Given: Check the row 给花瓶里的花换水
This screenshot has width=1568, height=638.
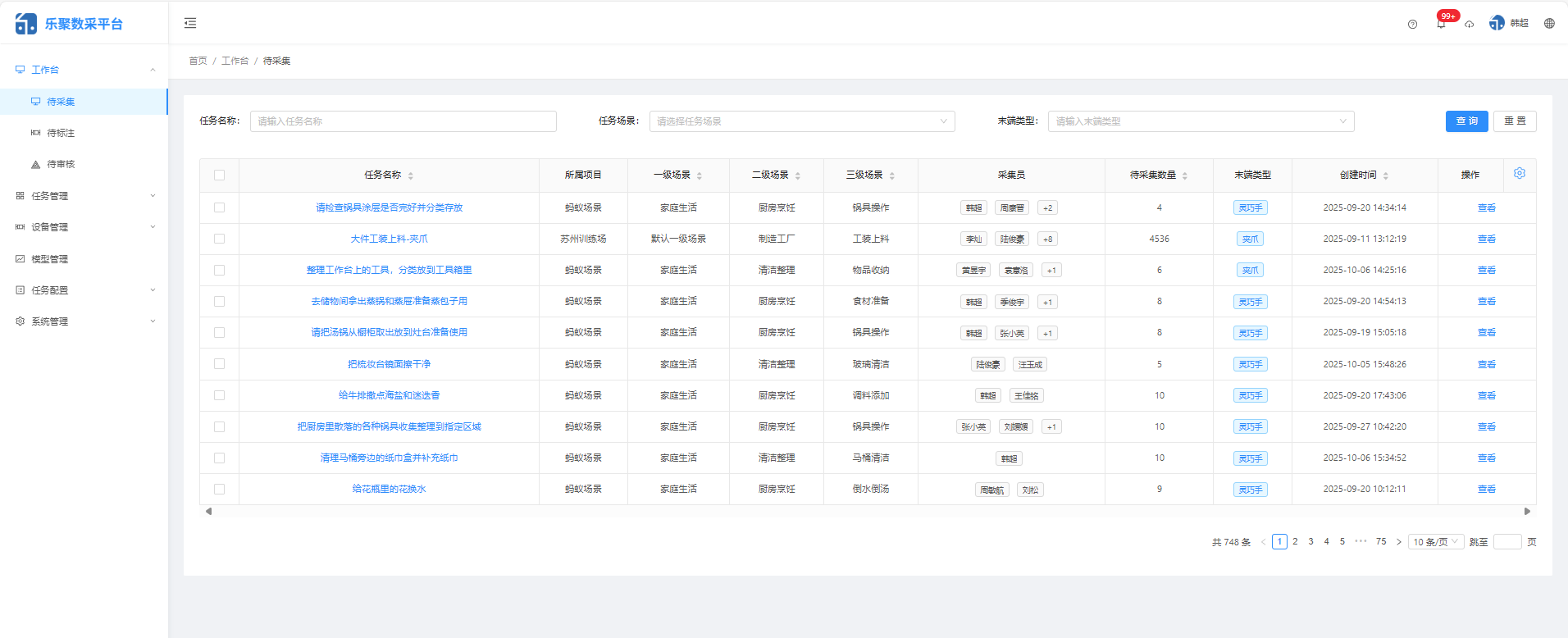Looking at the screenshot, I should pyautogui.click(x=219, y=489).
